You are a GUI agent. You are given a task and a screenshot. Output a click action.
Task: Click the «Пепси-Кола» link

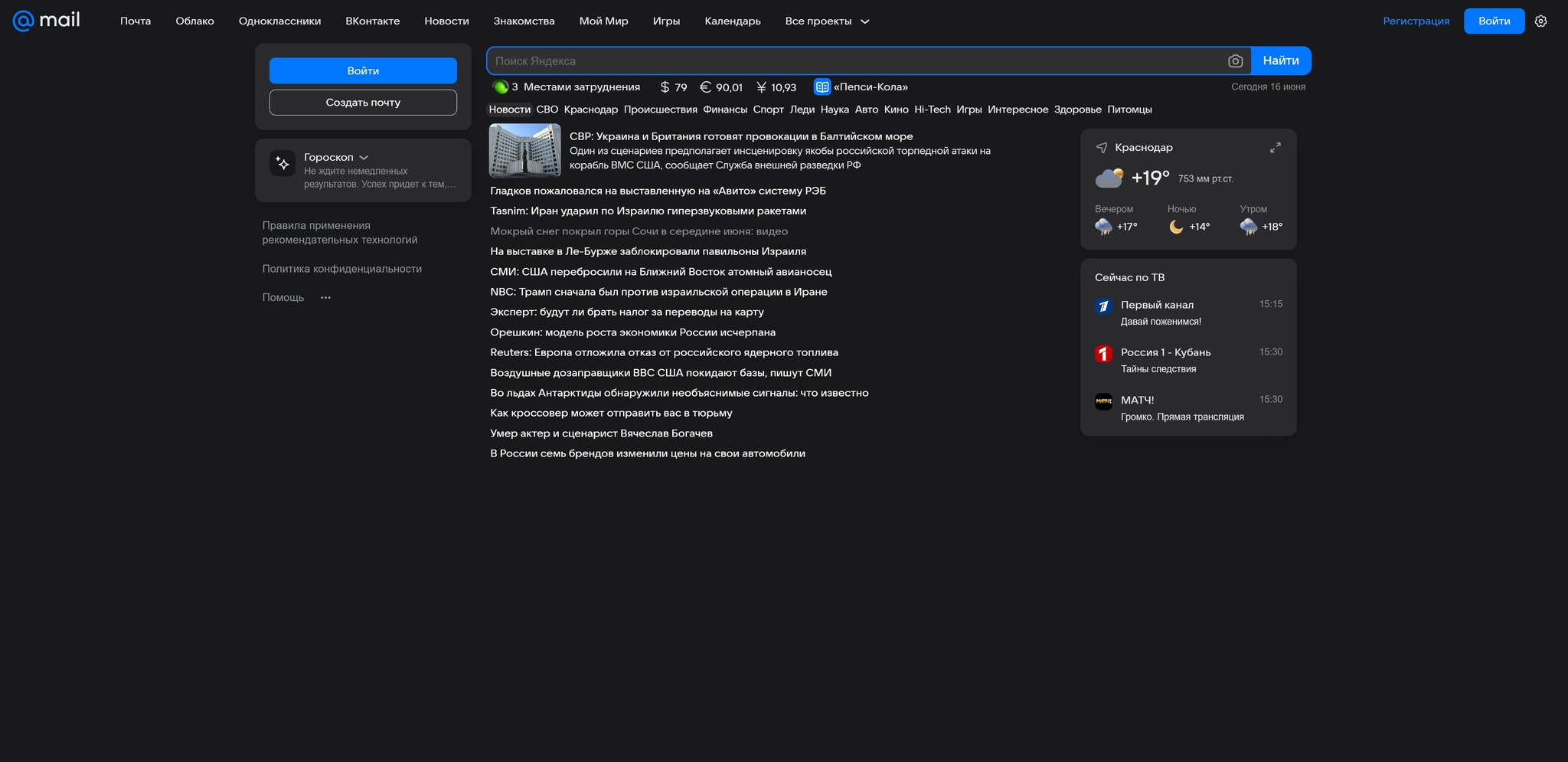[871, 87]
